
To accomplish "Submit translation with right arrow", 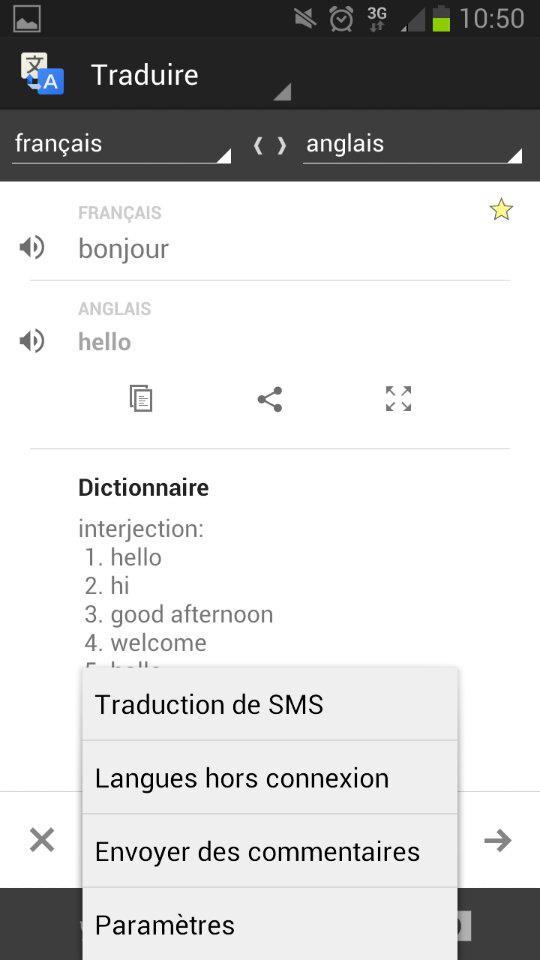I will (x=497, y=841).
